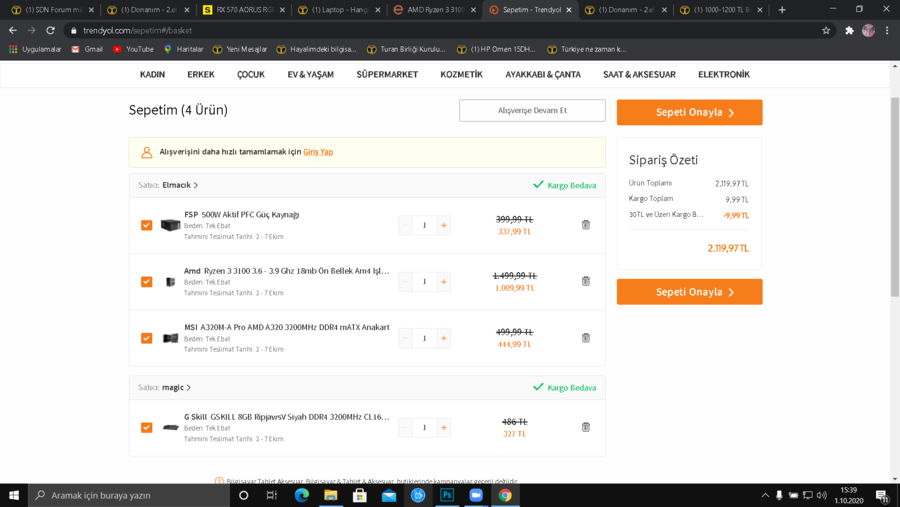900x507 pixels.
Task: Reload the current page
Action: pyautogui.click(x=51, y=30)
